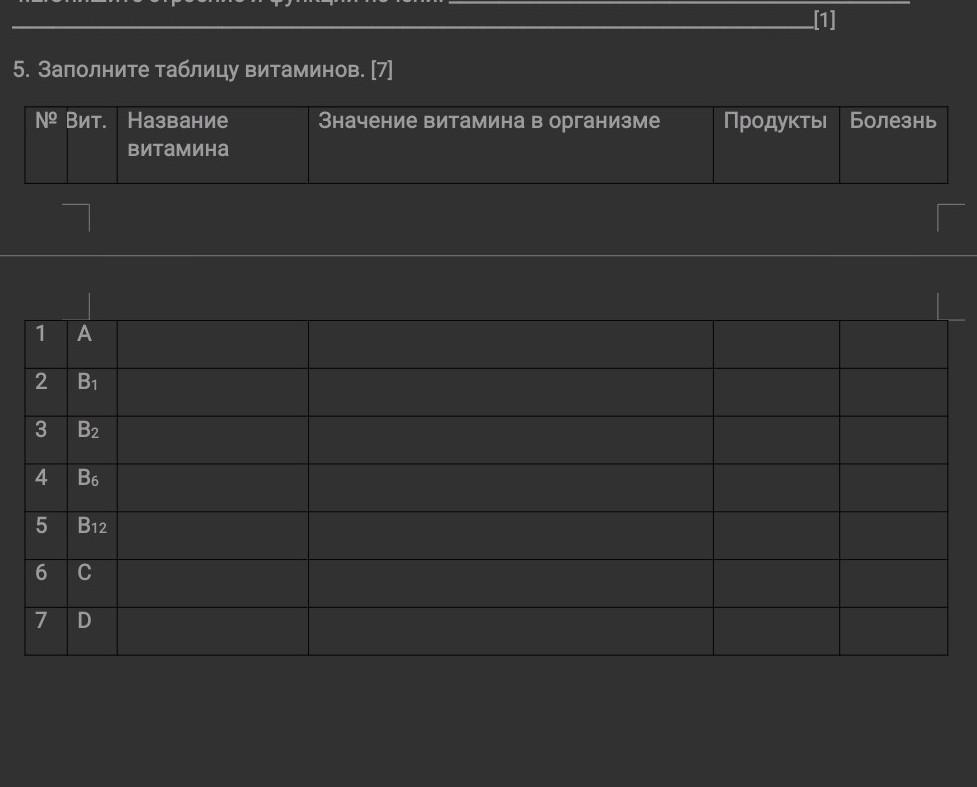Click empty Продукты cell for vitamin C
This screenshot has height=787, width=977.
(x=776, y=583)
